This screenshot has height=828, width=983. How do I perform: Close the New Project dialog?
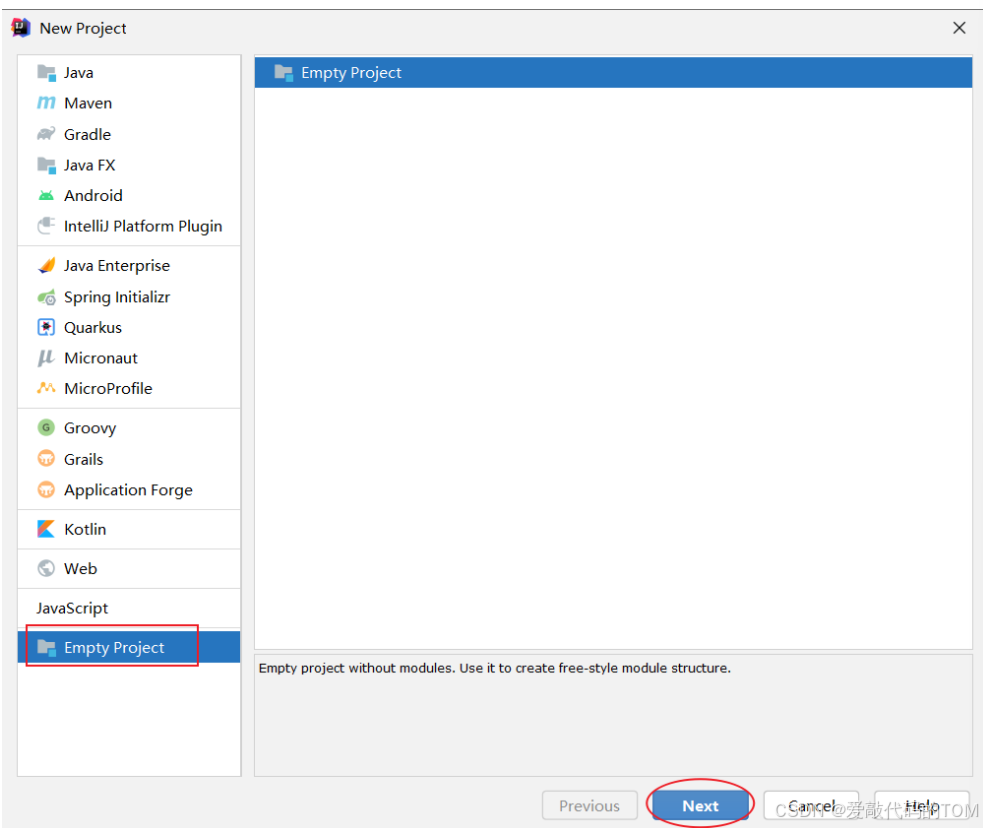point(959,28)
